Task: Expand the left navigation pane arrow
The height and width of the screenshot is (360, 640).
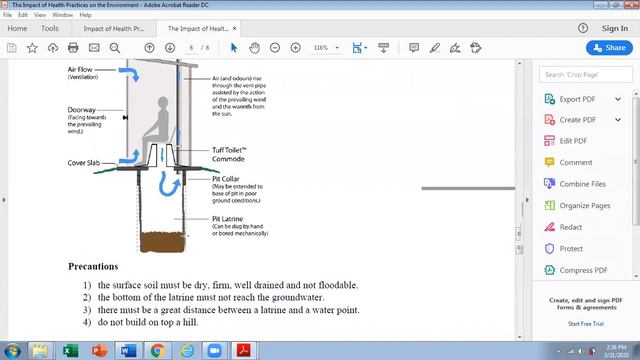Action: coord(4,200)
